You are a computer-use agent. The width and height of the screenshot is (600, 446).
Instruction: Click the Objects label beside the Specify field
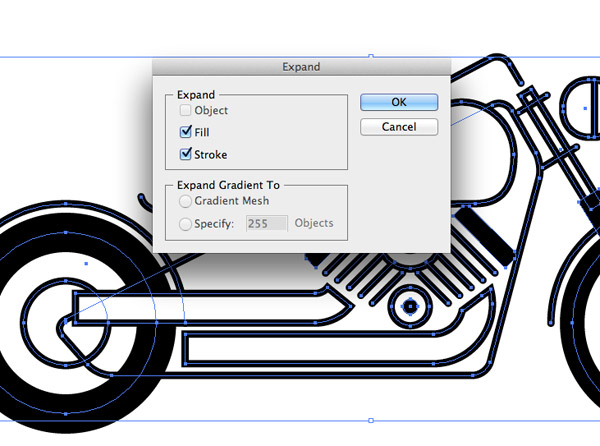click(x=314, y=223)
